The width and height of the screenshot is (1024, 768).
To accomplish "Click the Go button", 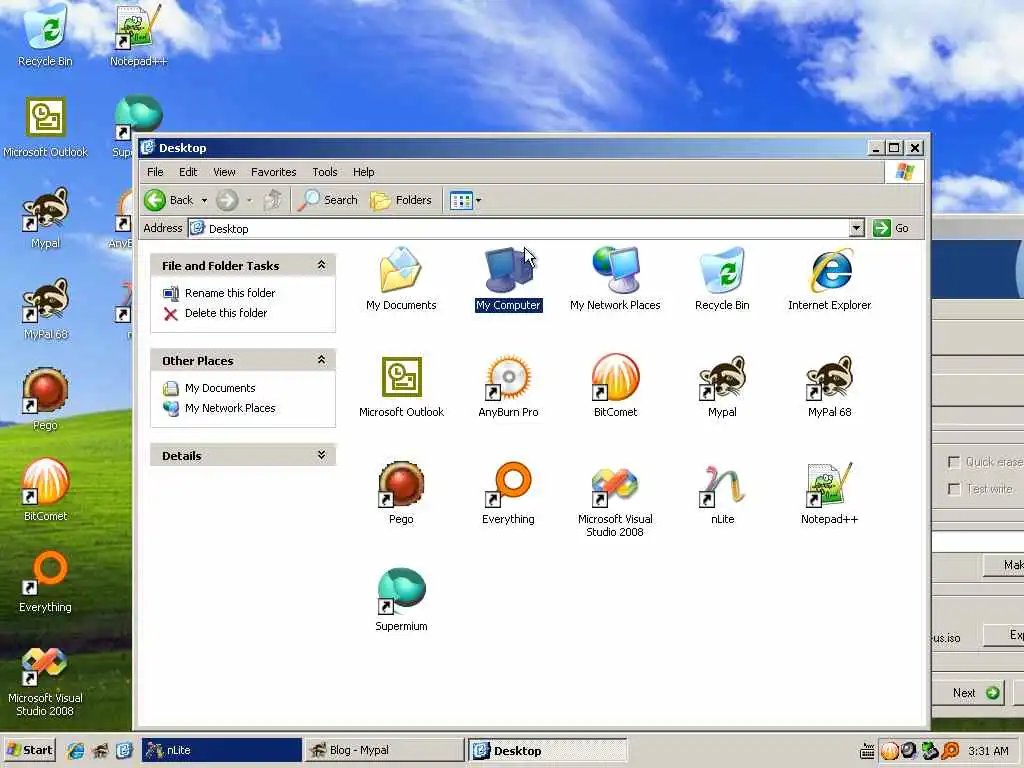I will click(892, 228).
